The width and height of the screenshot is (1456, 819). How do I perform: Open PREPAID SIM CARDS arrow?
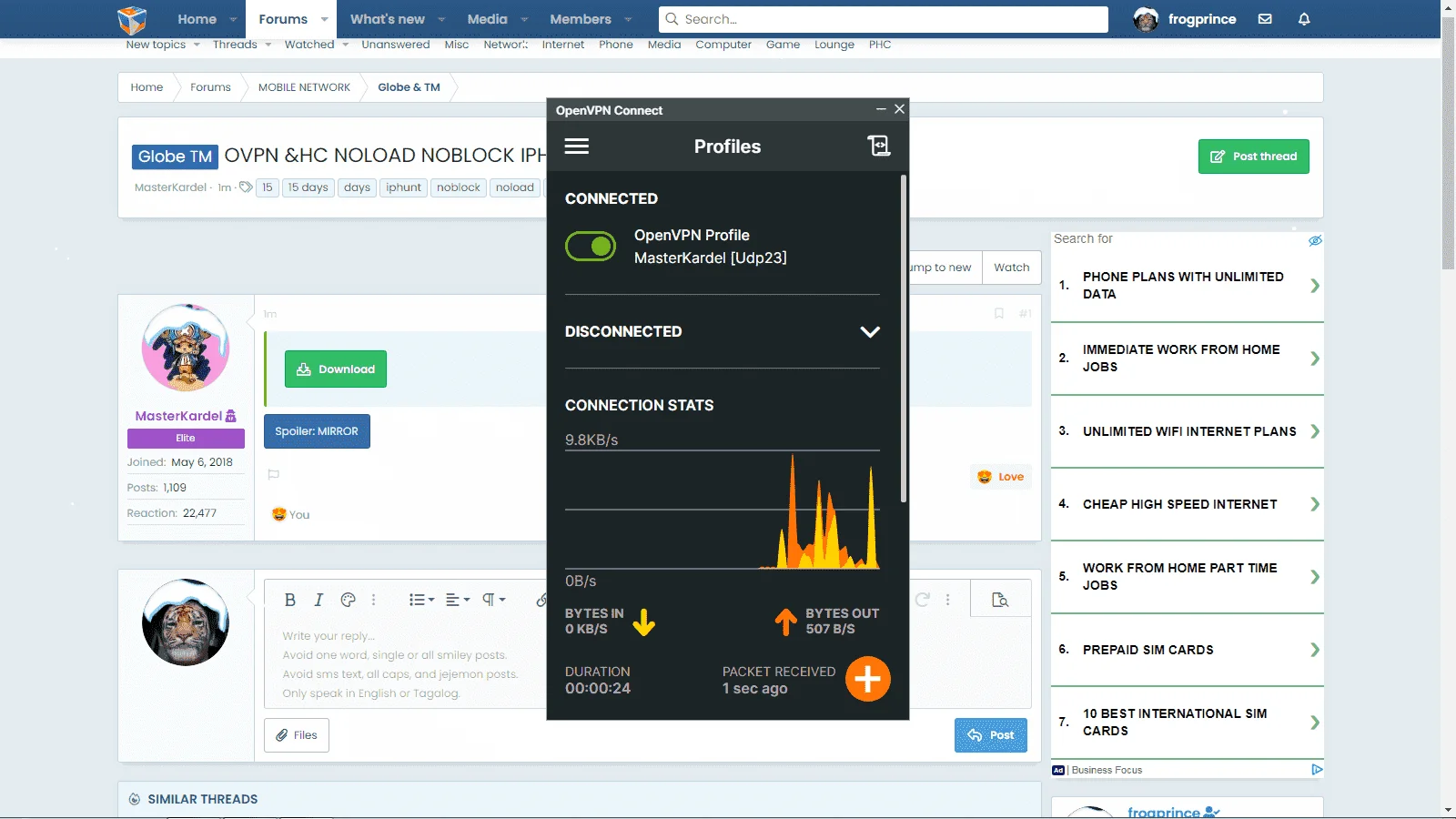(x=1315, y=650)
